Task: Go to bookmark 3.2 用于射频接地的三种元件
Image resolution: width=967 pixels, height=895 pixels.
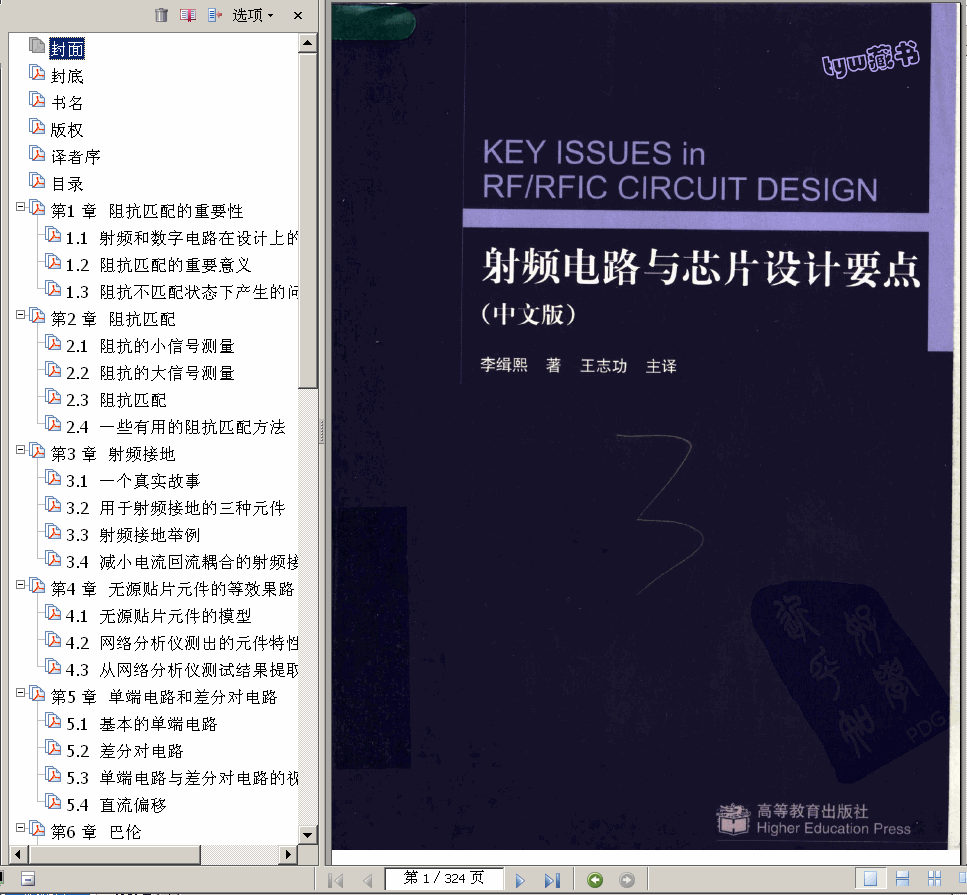Action: (x=176, y=508)
